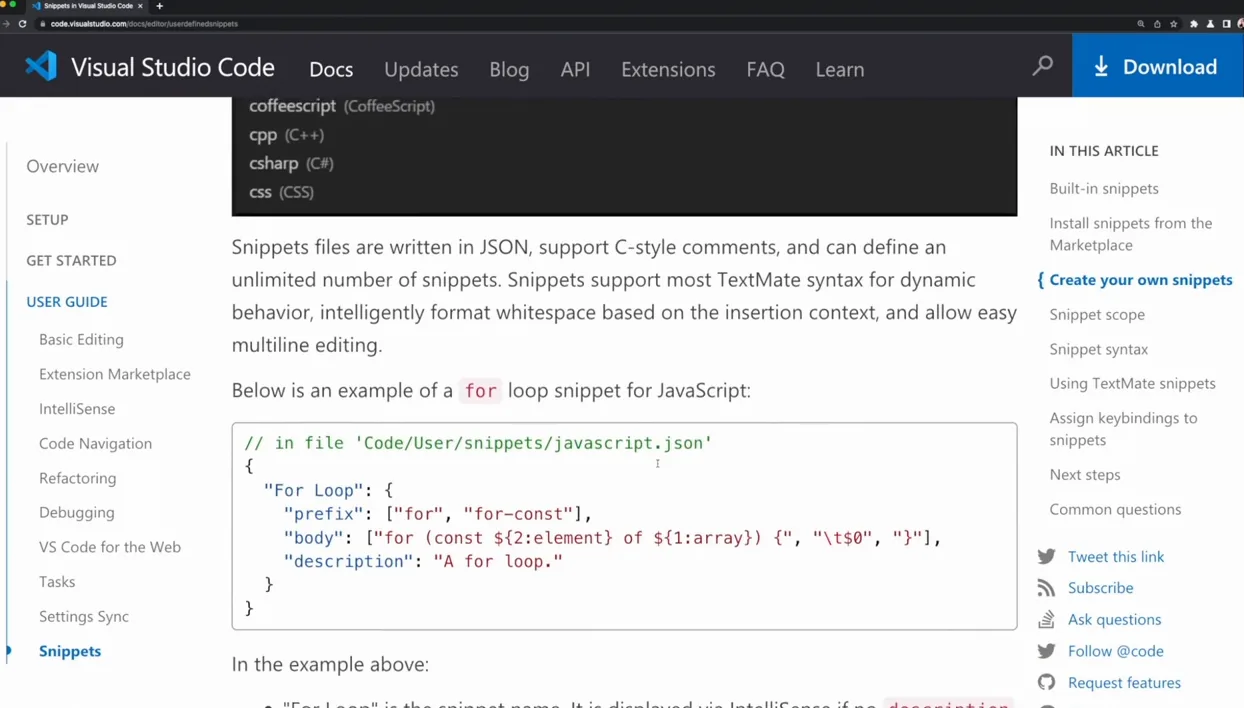Jump to Create your own snippets section
This screenshot has width=1244, height=708.
click(1140, 280)
